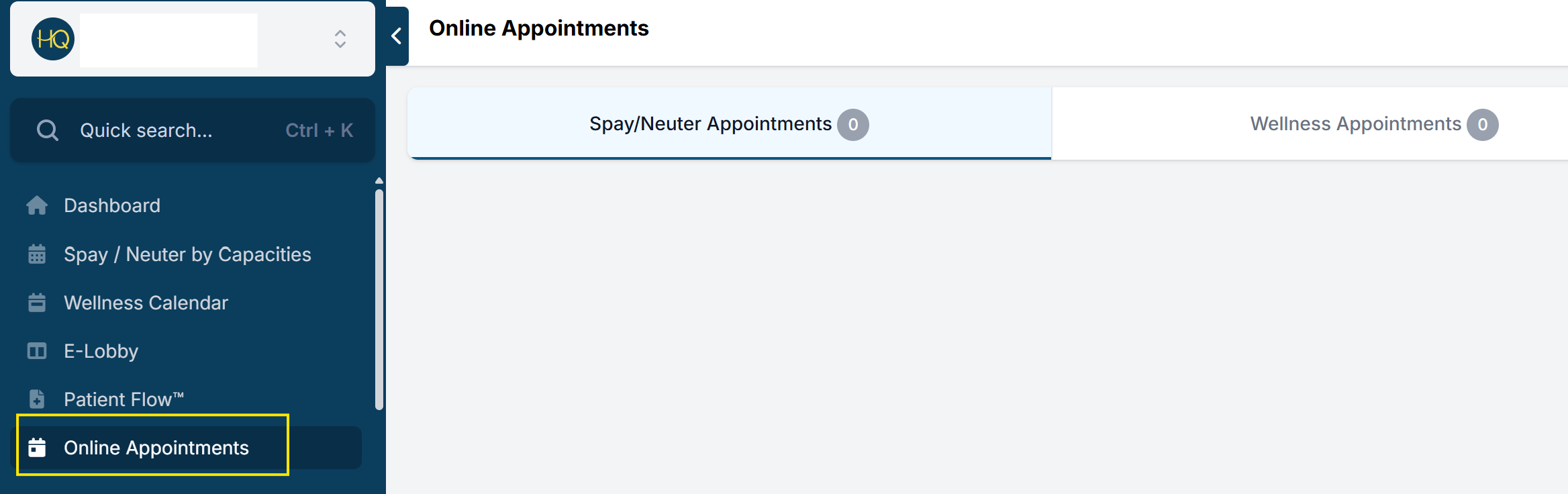Click the HQ logo icon
The image size is (1568, 494).
[x=53, y=40]
